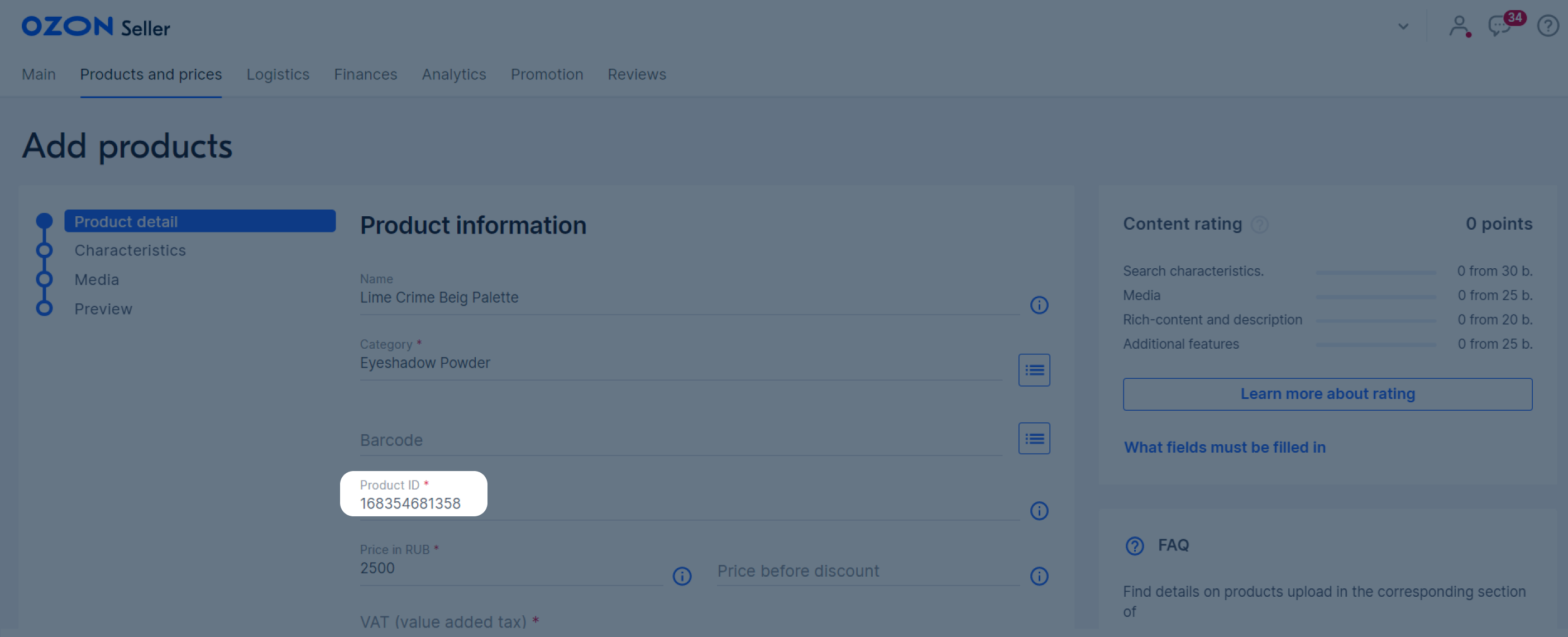Open What fields must be filled in link
The image size is (1568, 637).
pos(1224,447)
